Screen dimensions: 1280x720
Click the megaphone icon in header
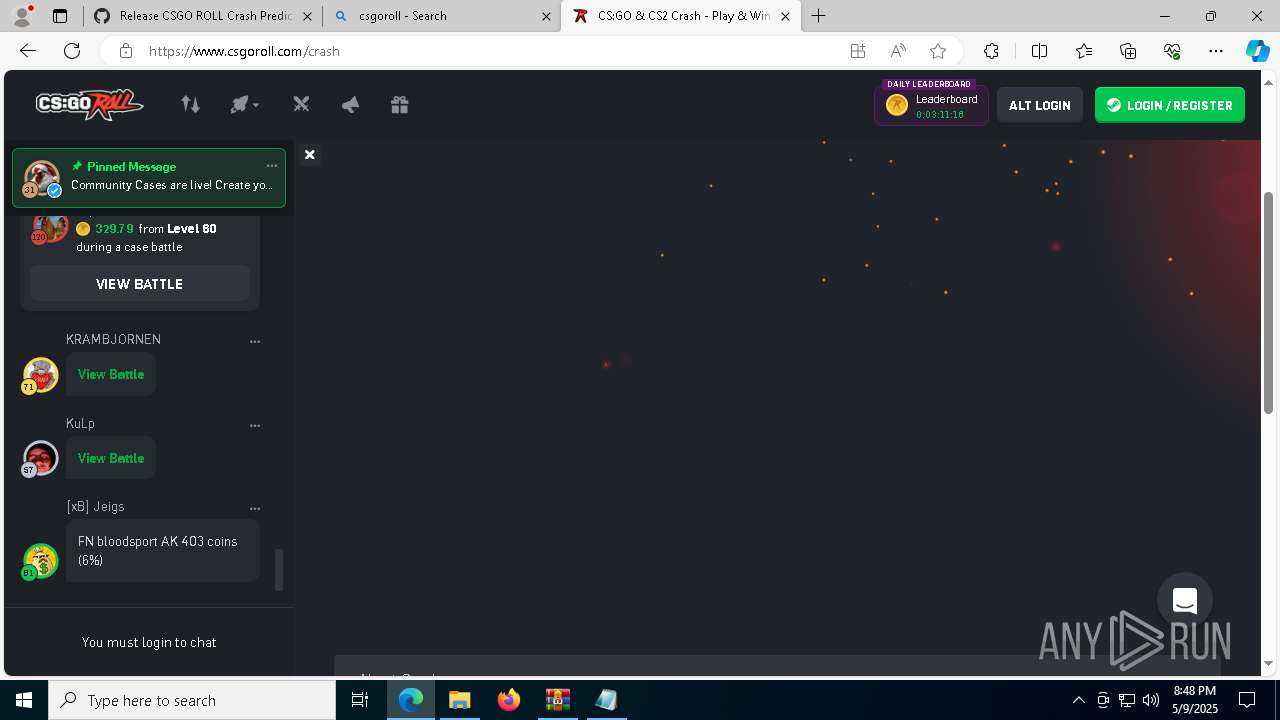350,104
